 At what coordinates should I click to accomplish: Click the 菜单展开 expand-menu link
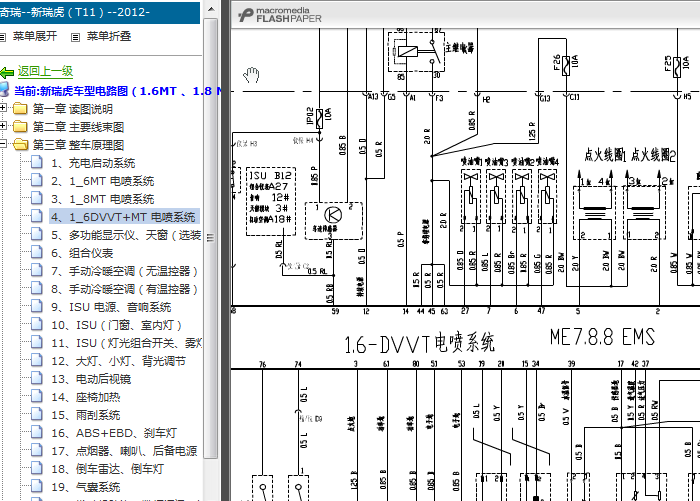(35, 36)
